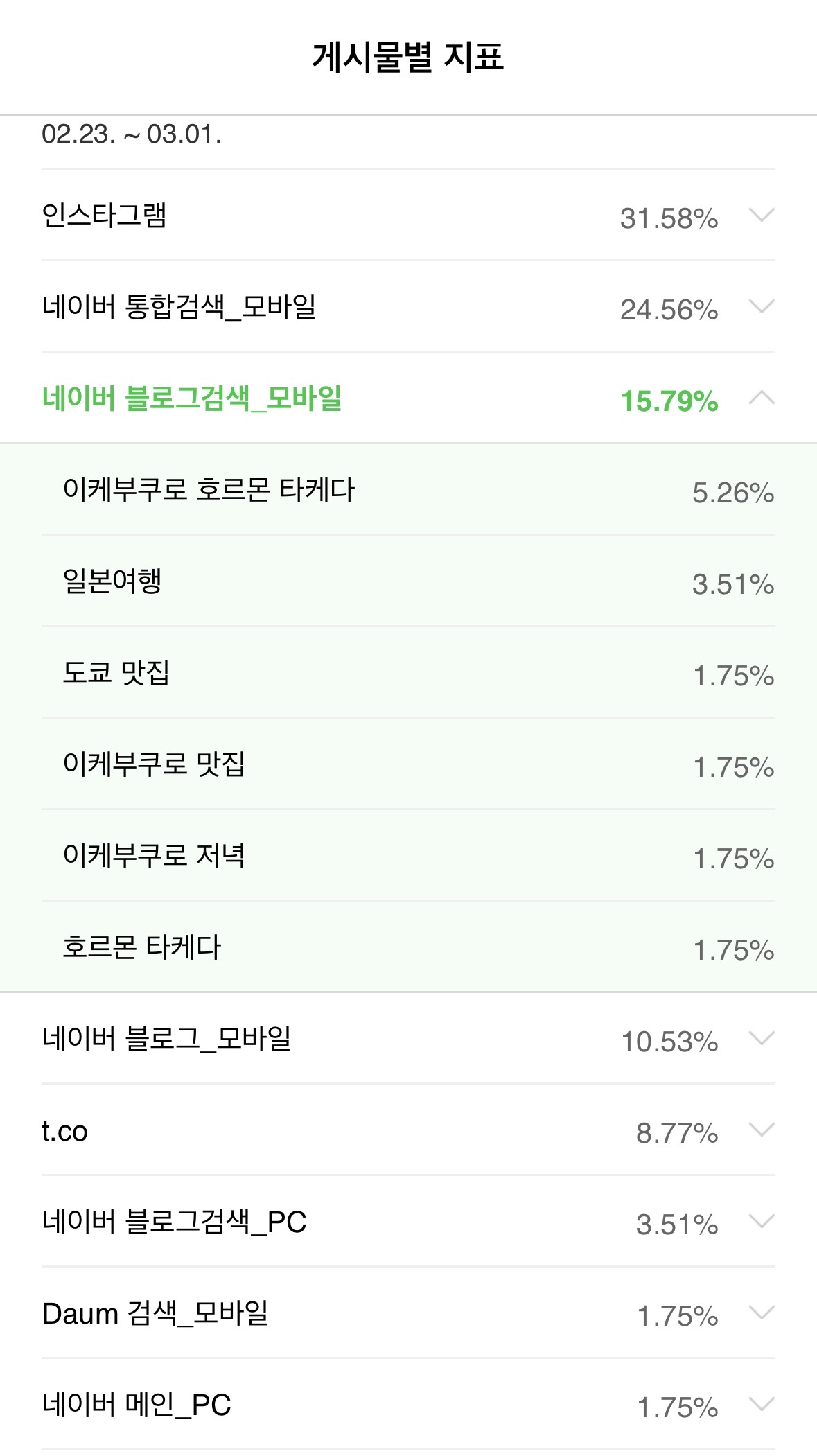The height and width of the screenshot is (1456, 817).
Task: Select the 이케부쿠로 저녁 keyword row
Action: pos(154,856)
